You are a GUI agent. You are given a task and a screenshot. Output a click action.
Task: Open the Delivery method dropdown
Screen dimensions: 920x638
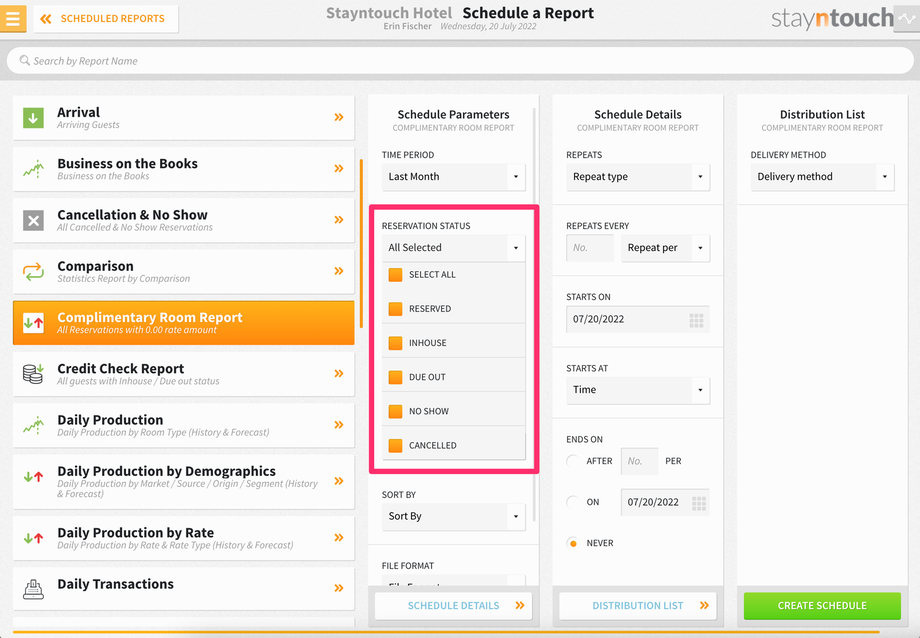[x=822, y=177]
